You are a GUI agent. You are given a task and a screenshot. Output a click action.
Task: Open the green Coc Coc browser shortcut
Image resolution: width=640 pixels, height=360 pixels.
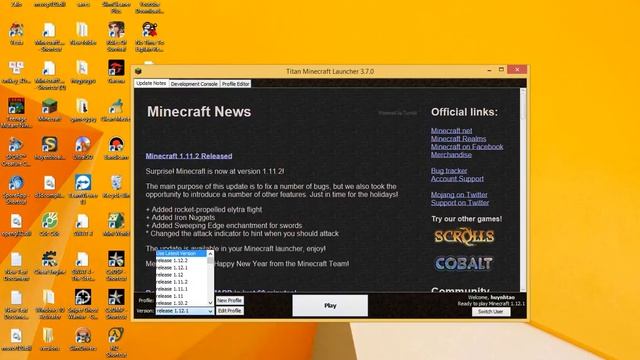tap(49, 224)
